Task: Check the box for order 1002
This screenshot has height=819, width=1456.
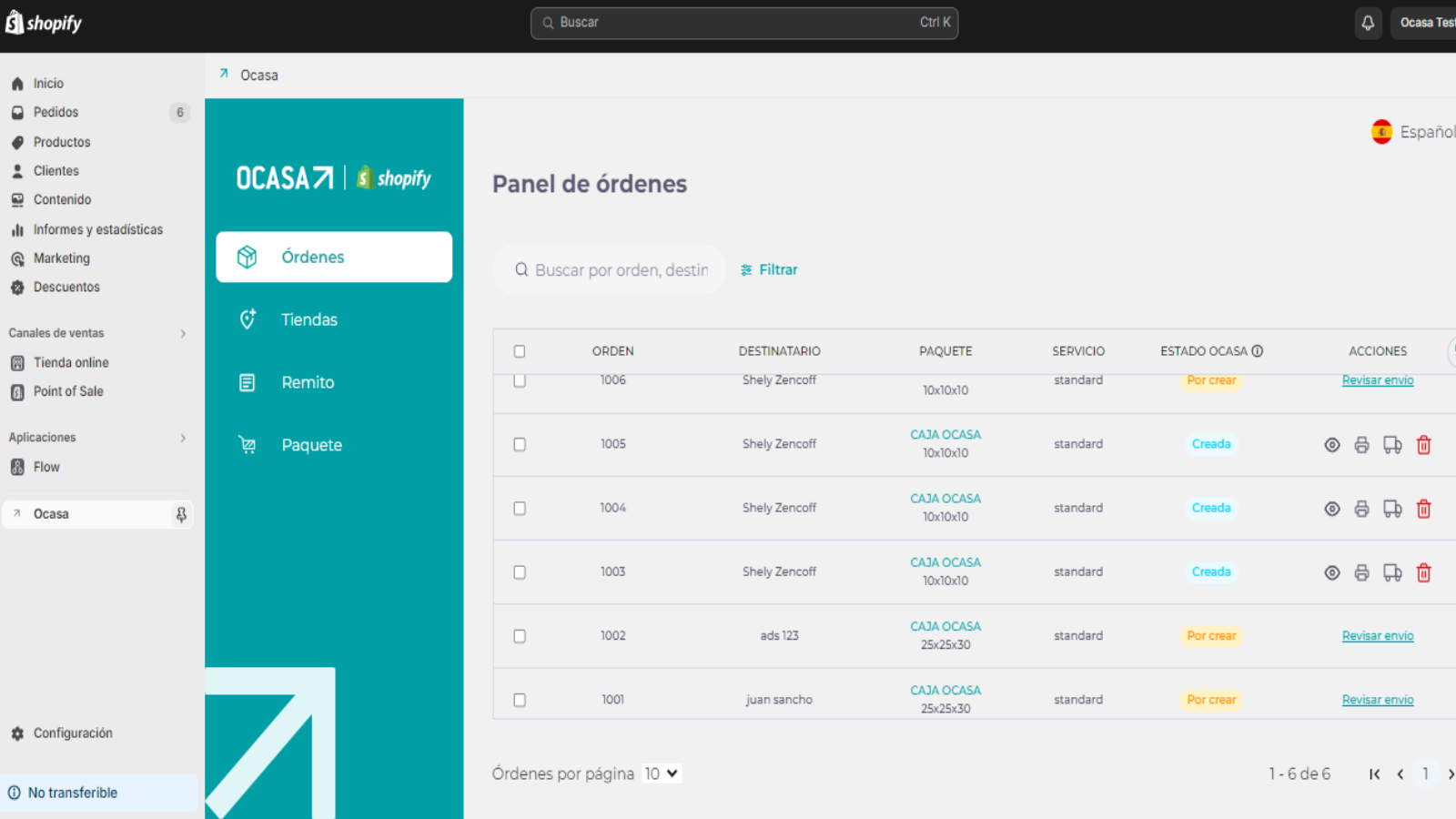Action: point(520,636)
